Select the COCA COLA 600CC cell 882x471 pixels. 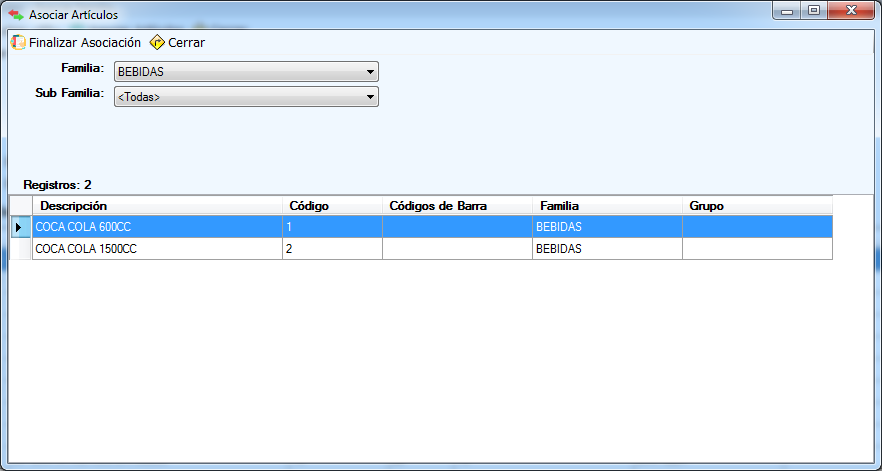point(157,227)
